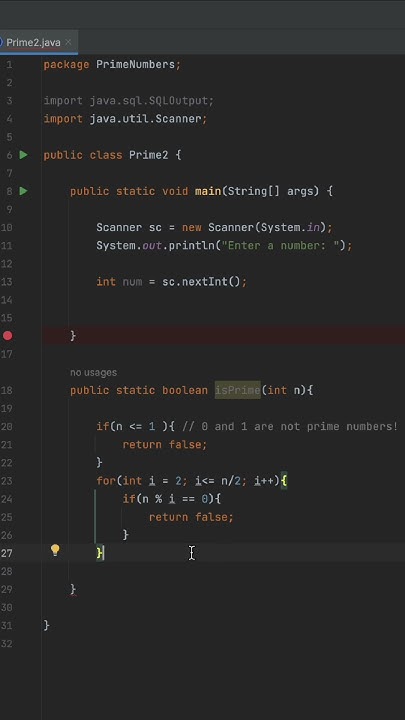Open the yellow light bulb quick-fix

[x=55, y=550]
